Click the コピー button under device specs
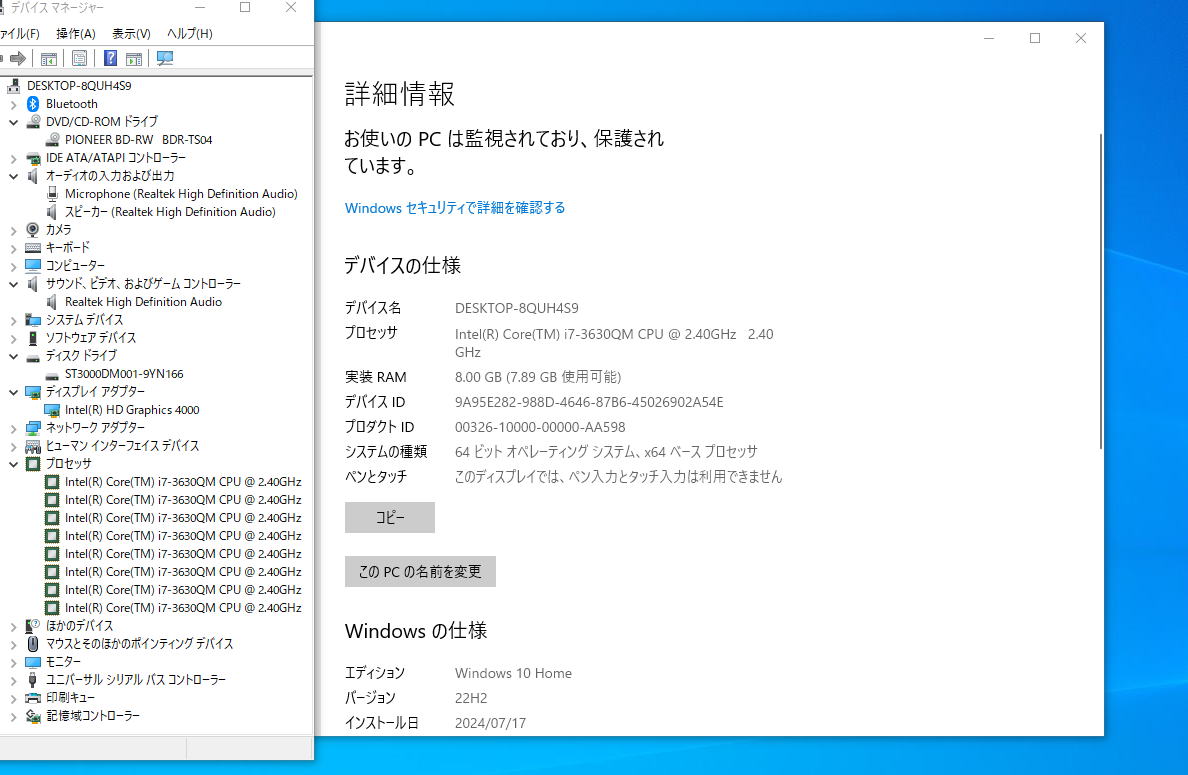 (x=389, y=517)
